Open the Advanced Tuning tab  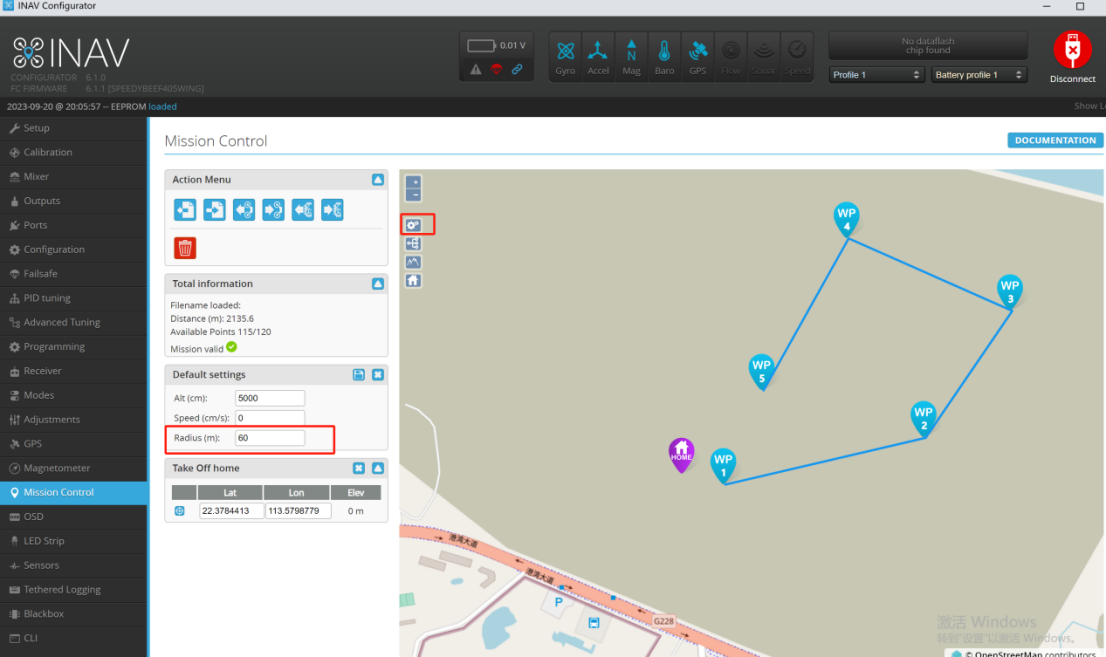coord(73,323)
